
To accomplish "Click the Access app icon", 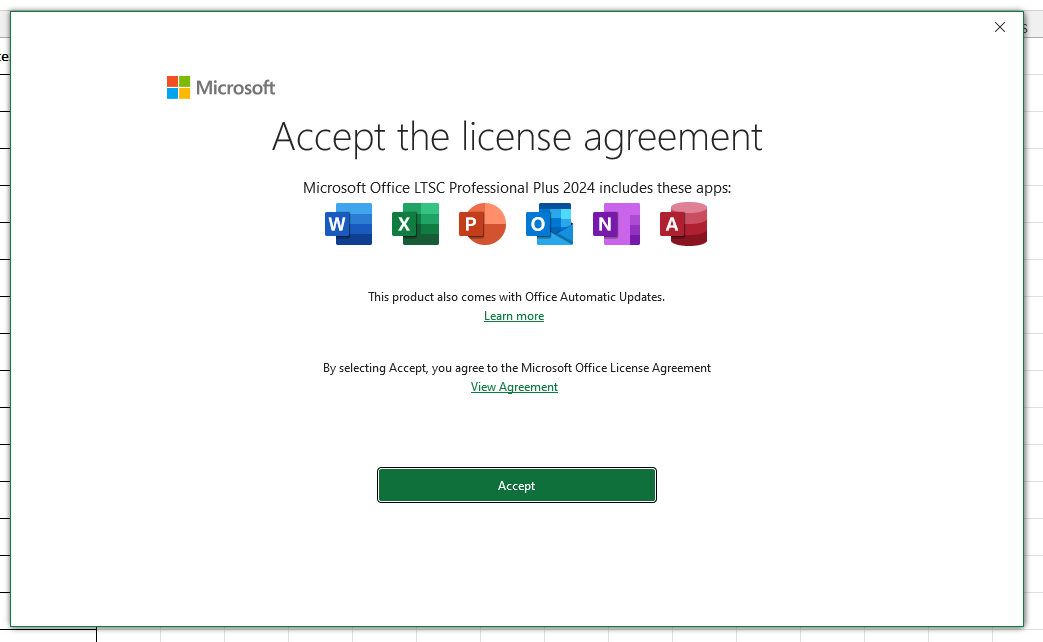I will pos(683,224).
